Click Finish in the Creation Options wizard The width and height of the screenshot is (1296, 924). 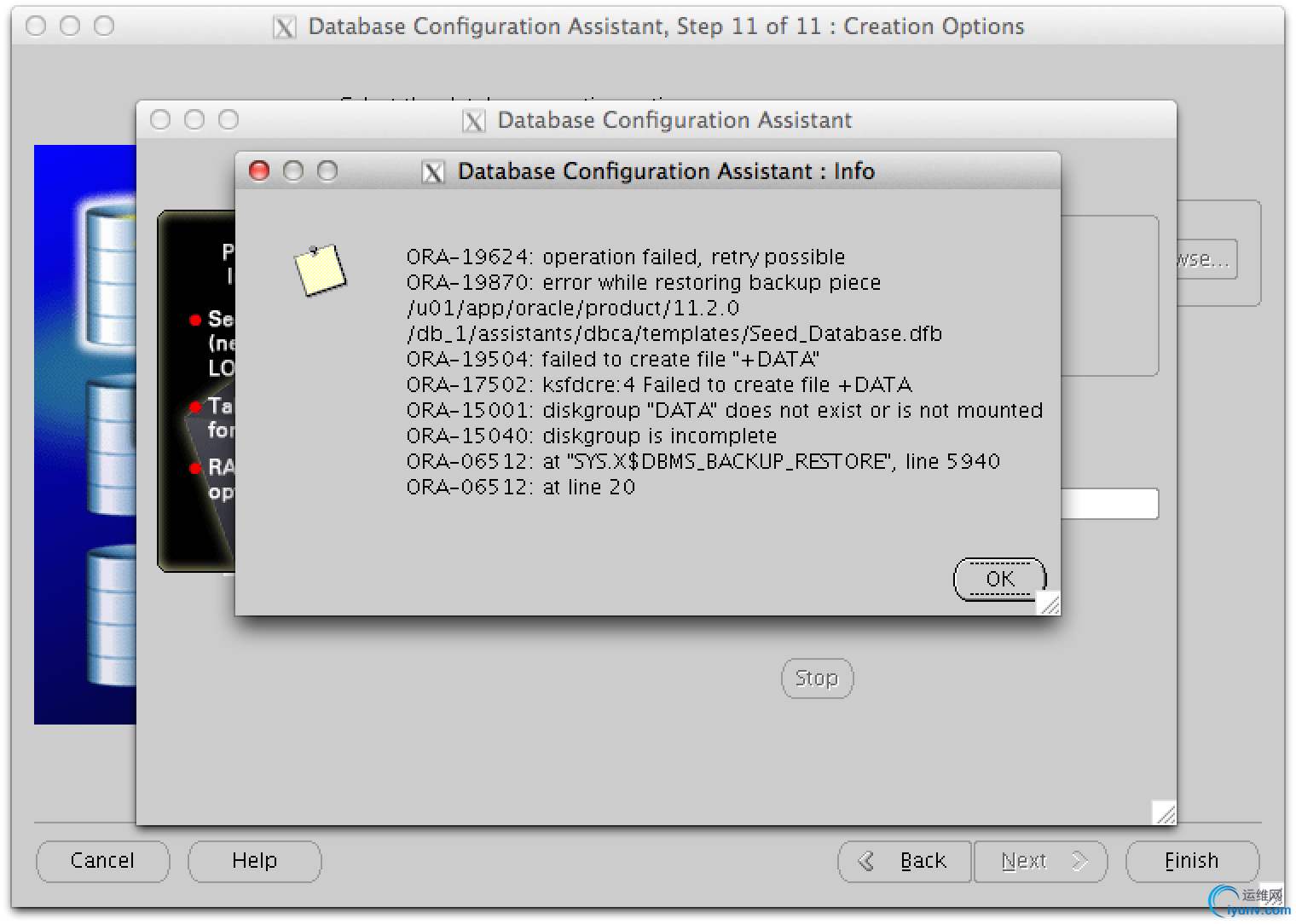click(x=1192, y=861)
